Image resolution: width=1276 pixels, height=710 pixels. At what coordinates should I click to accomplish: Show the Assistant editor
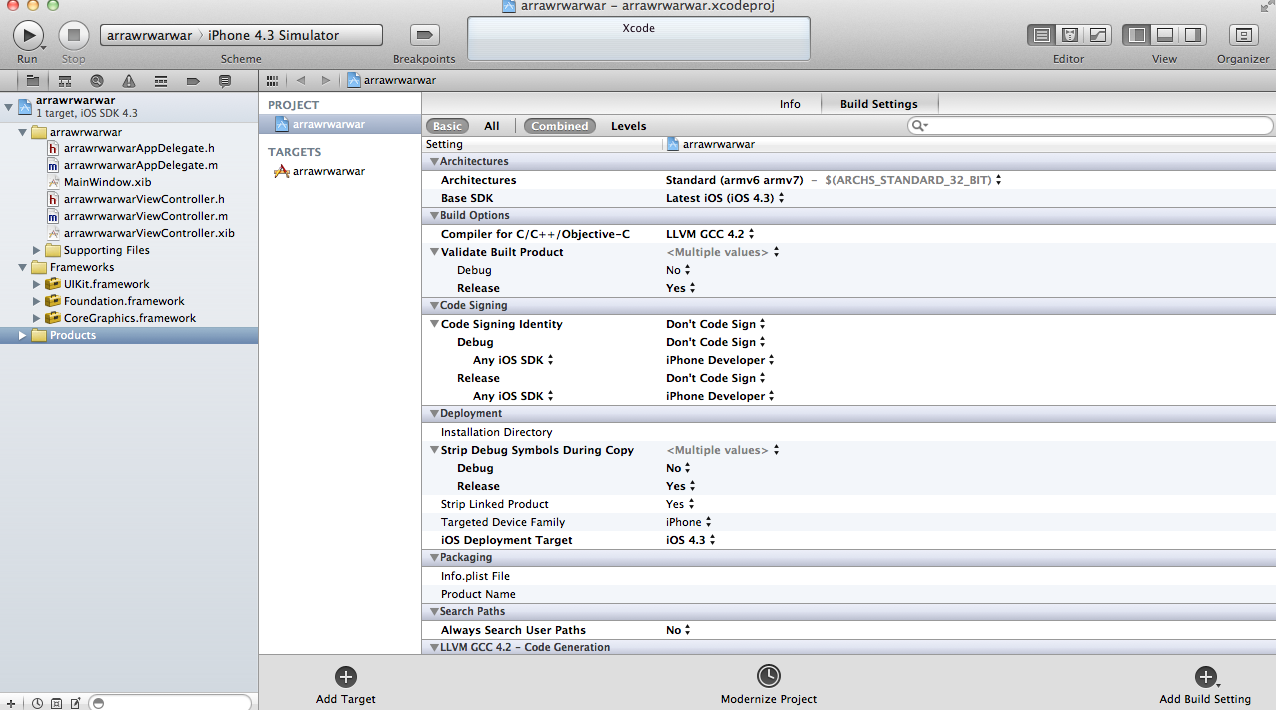click(1069, 35)
